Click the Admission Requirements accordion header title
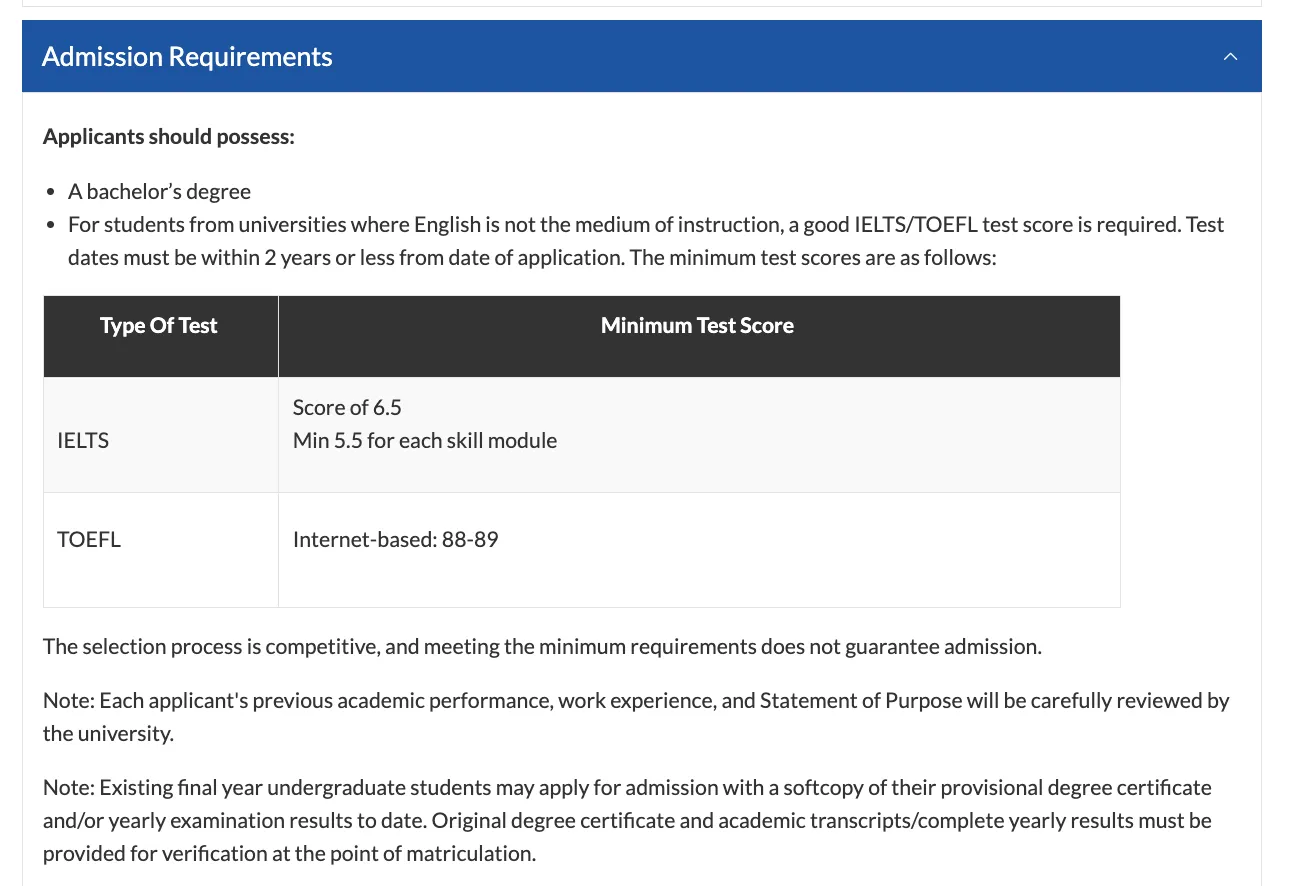Image resolution: width=1302 pixels, height=886 pixels. tap(187, 57)
